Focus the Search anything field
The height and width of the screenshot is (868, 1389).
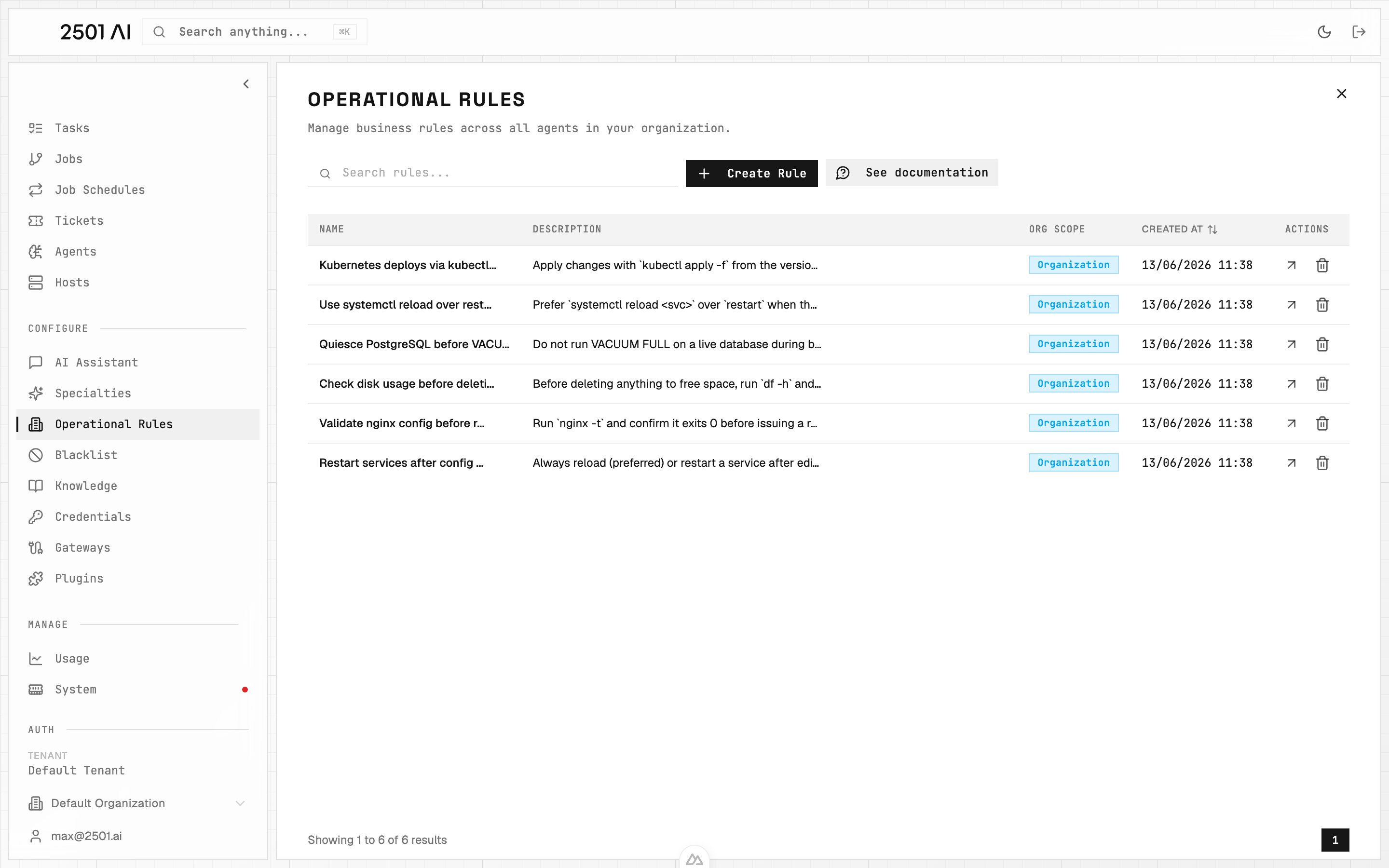254,31
